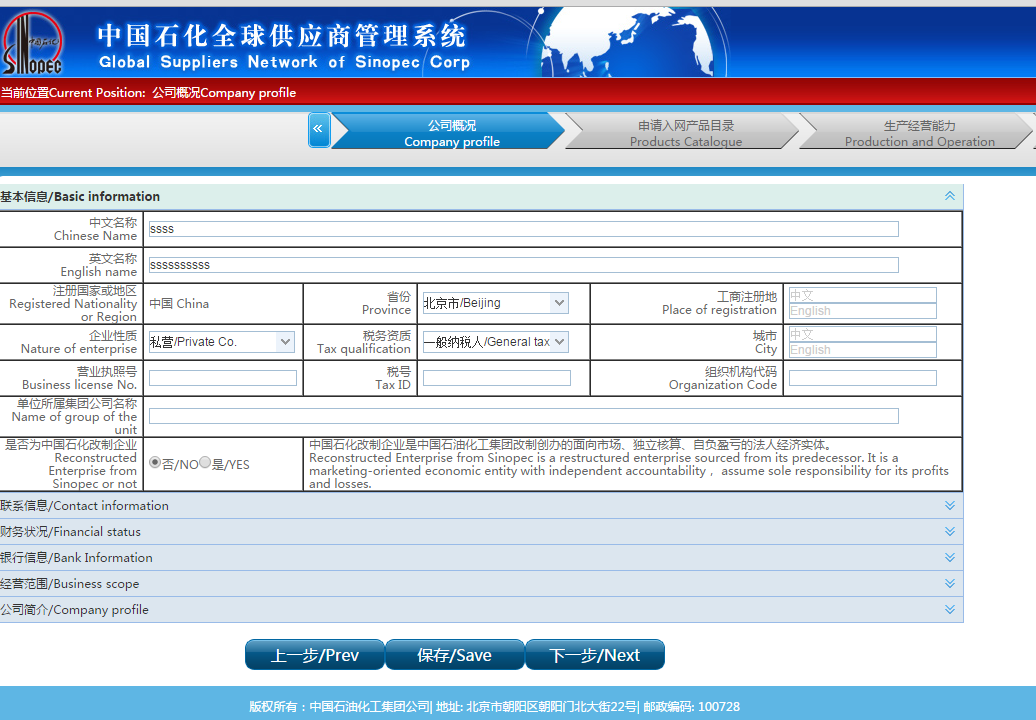This screenshot has height=720, width=1036.
Task: Click the Business scope header label
Action: click(70, 584)
